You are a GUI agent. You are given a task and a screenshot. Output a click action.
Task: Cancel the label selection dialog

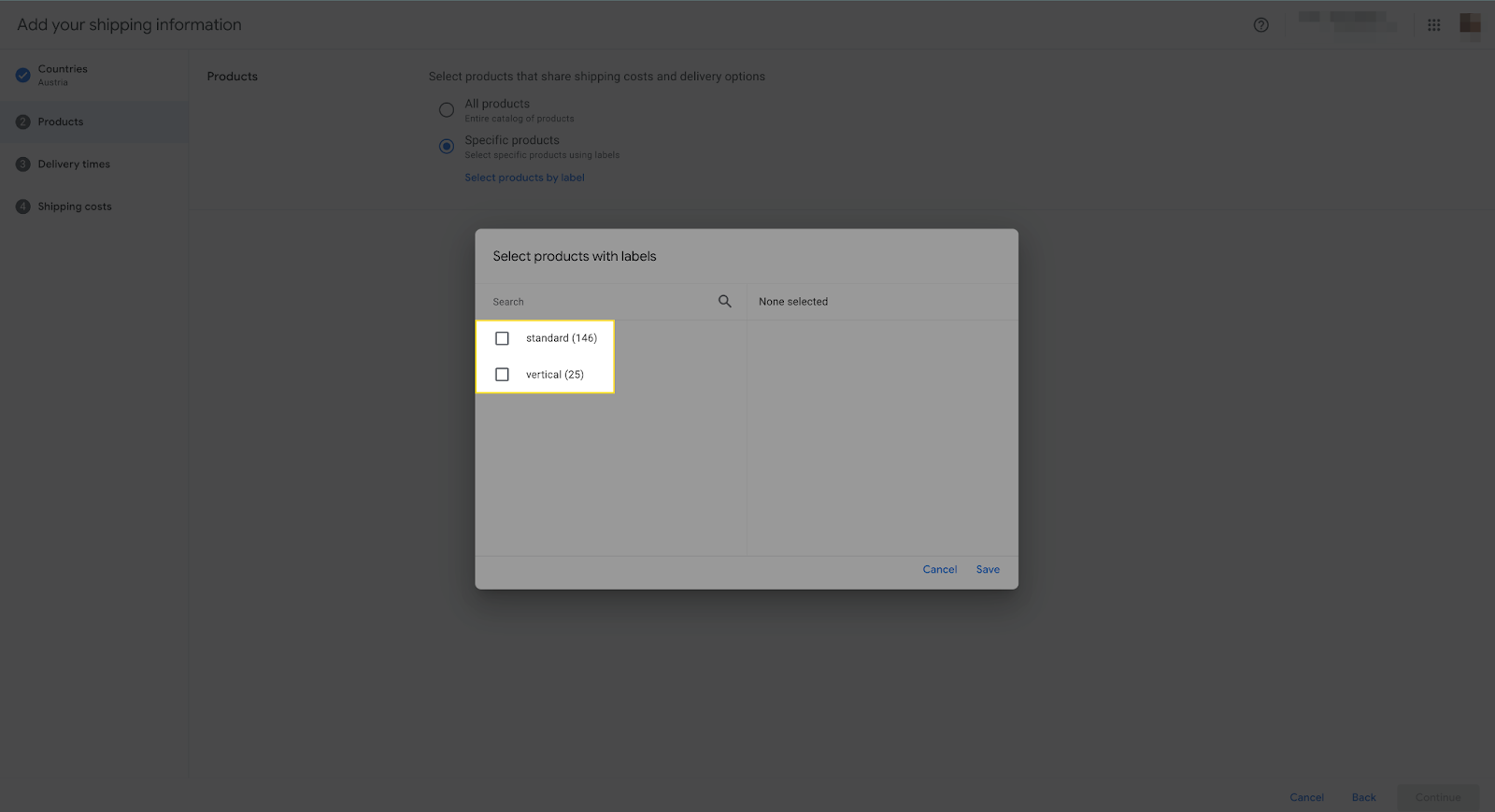(939, 569)
